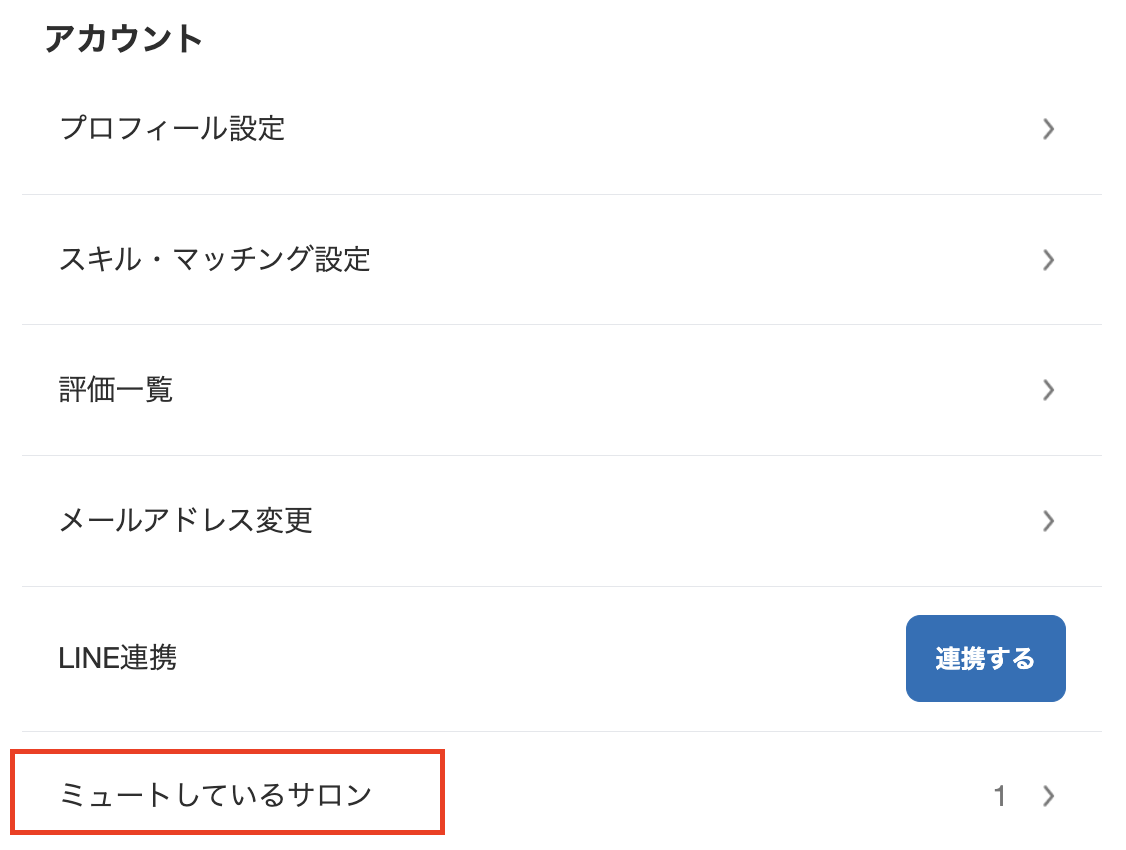Viewport: 1126px width, 850px height.
Task: Click the arrow icon on the muted salons row
Action: (x=1048, y=796)
